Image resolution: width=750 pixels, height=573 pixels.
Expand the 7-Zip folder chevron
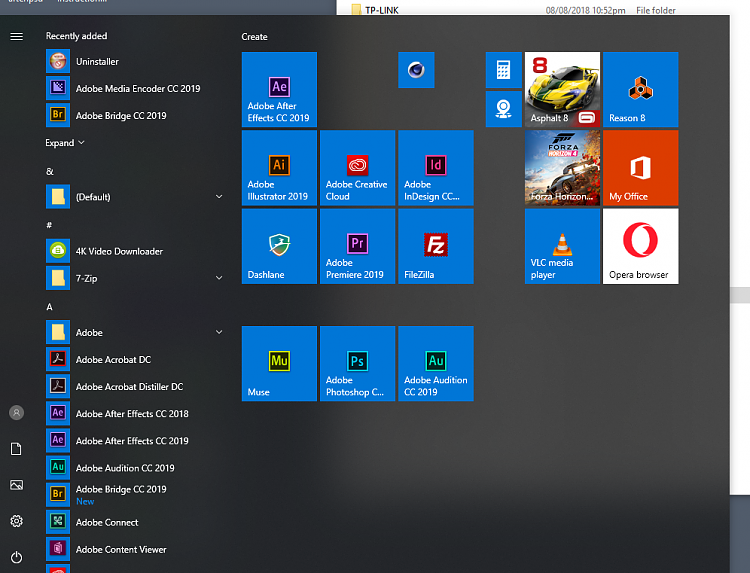219,278
